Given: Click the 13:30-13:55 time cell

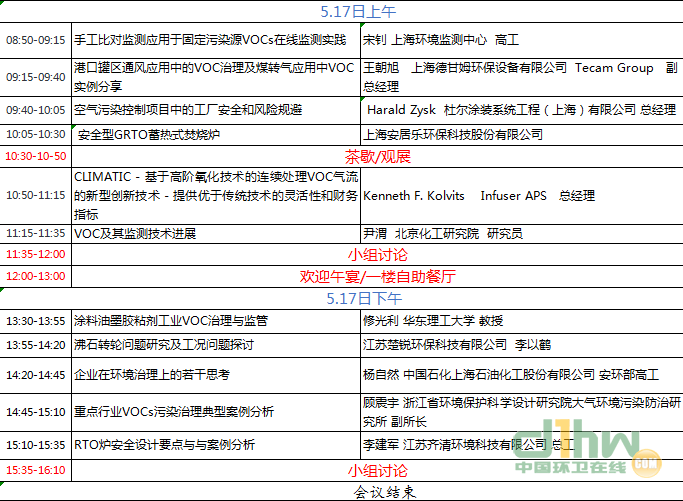Looking at the screenshot, I should point(36,321).
